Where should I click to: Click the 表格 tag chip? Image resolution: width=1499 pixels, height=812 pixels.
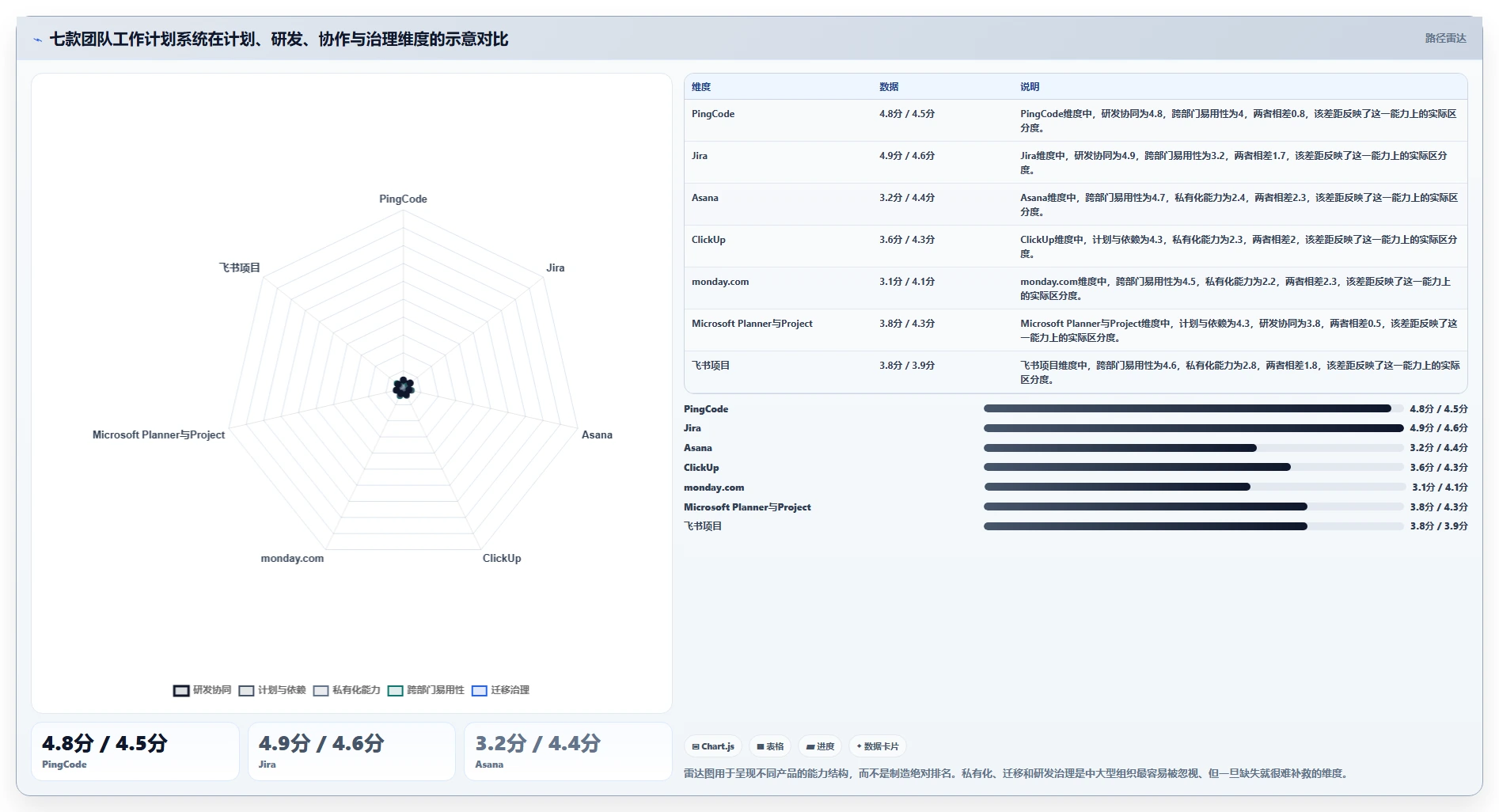click(x=770, y=746)
